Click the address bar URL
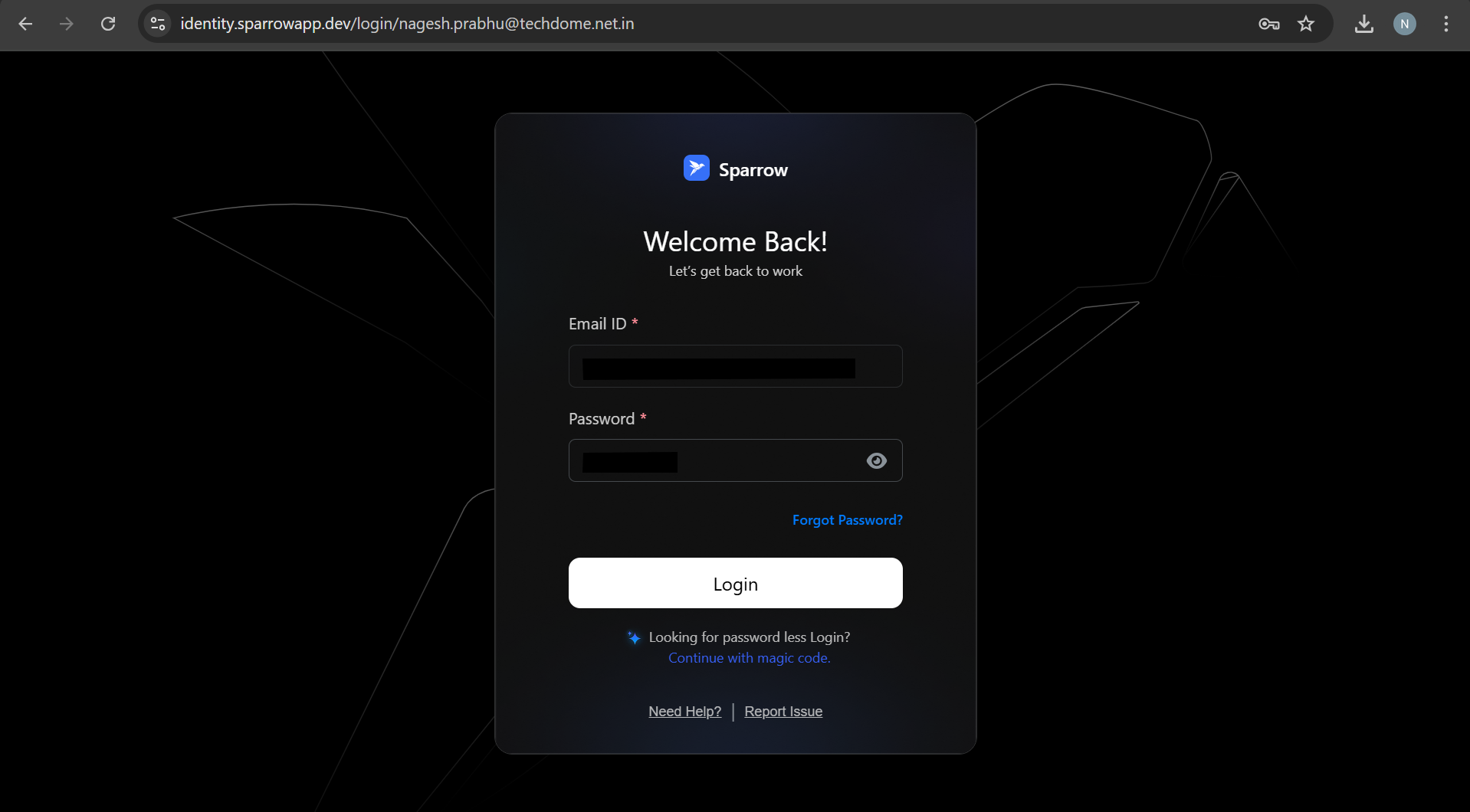This screenshot has width=1470, height=812. coord(407,24)
